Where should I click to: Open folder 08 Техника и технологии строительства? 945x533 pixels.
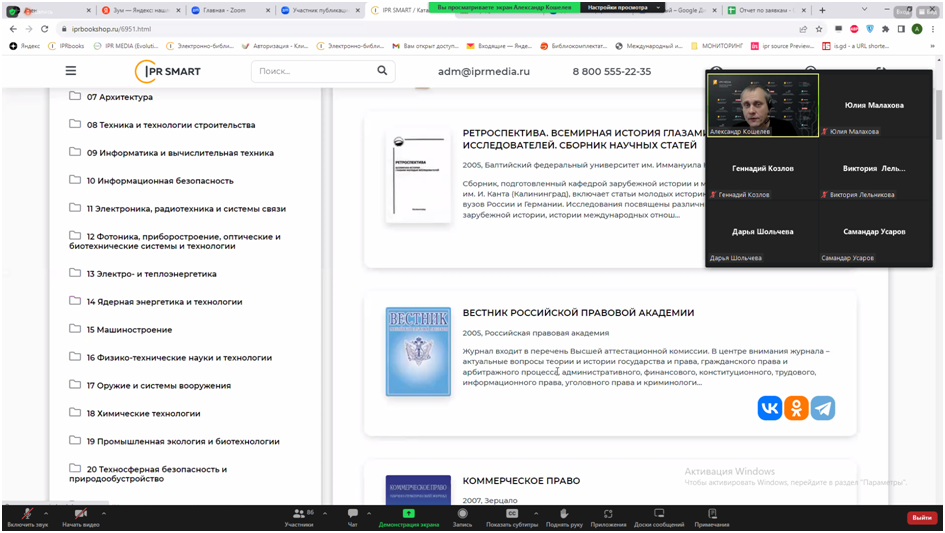coord(163,125)
